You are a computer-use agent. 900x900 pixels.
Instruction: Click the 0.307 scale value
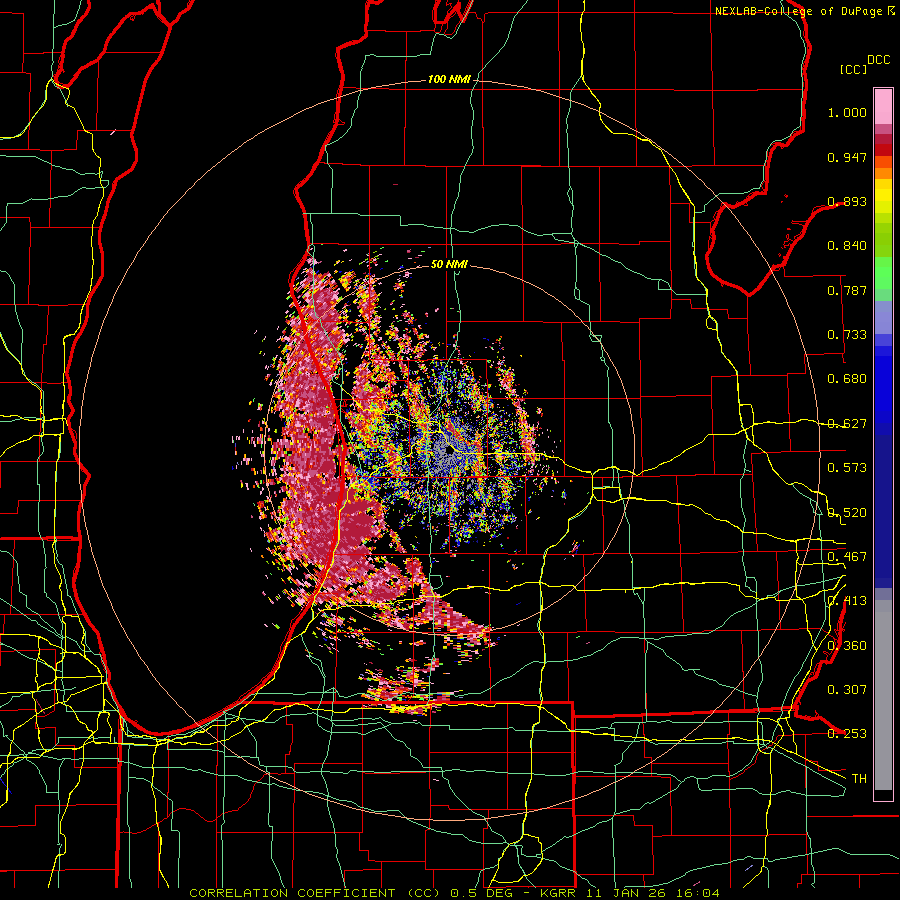click(847, 690)
